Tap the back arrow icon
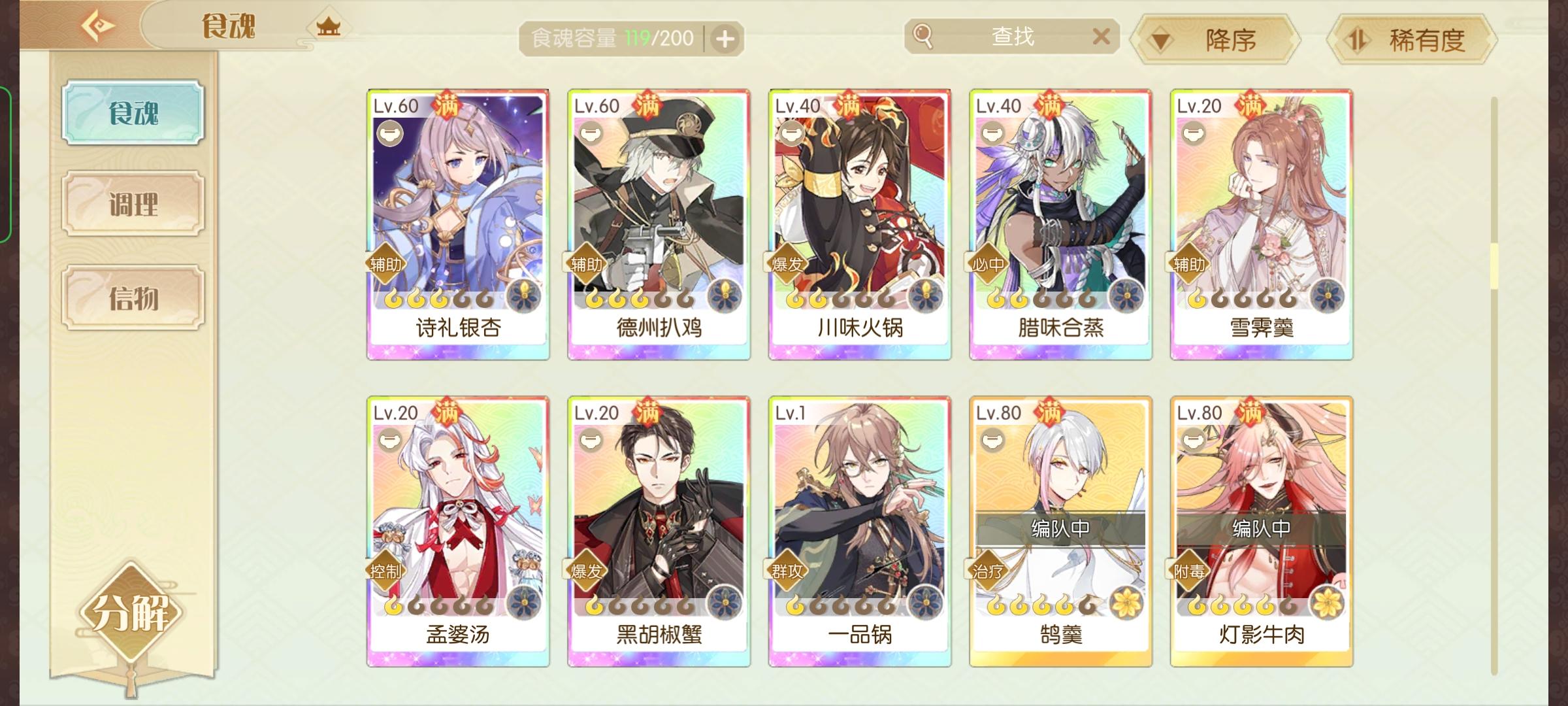Screen dimensions: 1568x706 [98, 26]
